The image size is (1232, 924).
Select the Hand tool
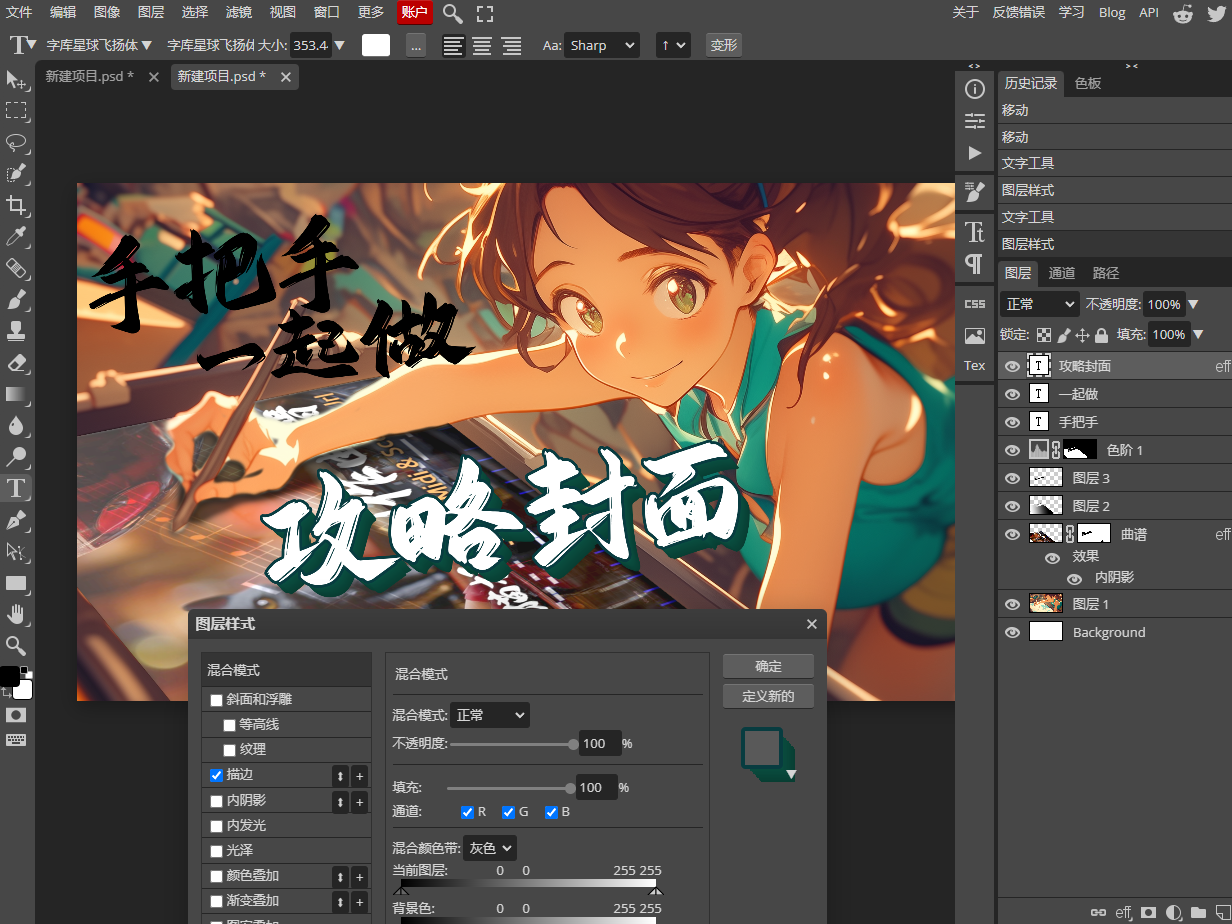point(16,614)
